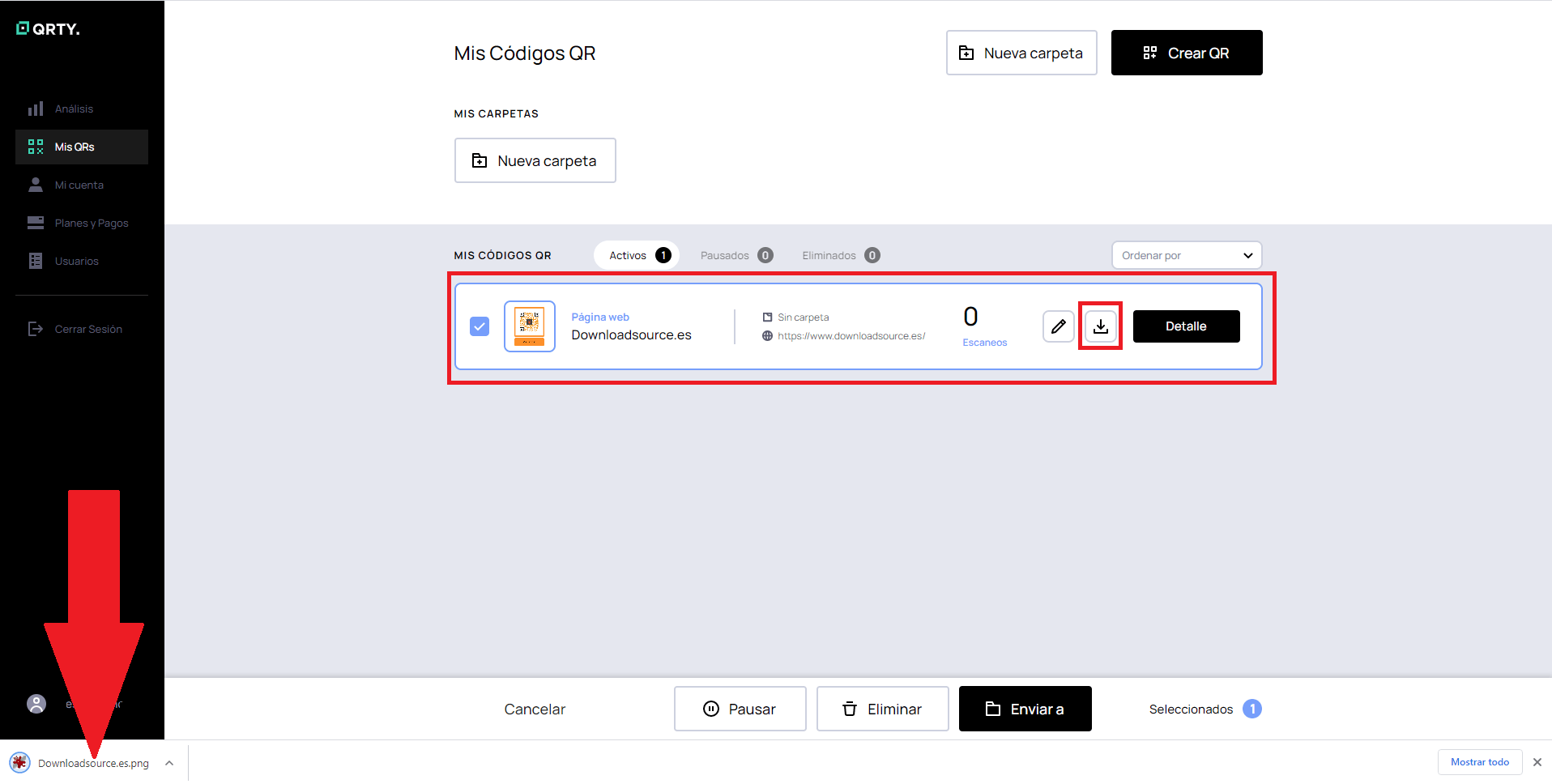Image resolution: width=1552 pixels, height=784 pixels.
Task: Click the Seleccionados count badge
Action: [1252, 709]
